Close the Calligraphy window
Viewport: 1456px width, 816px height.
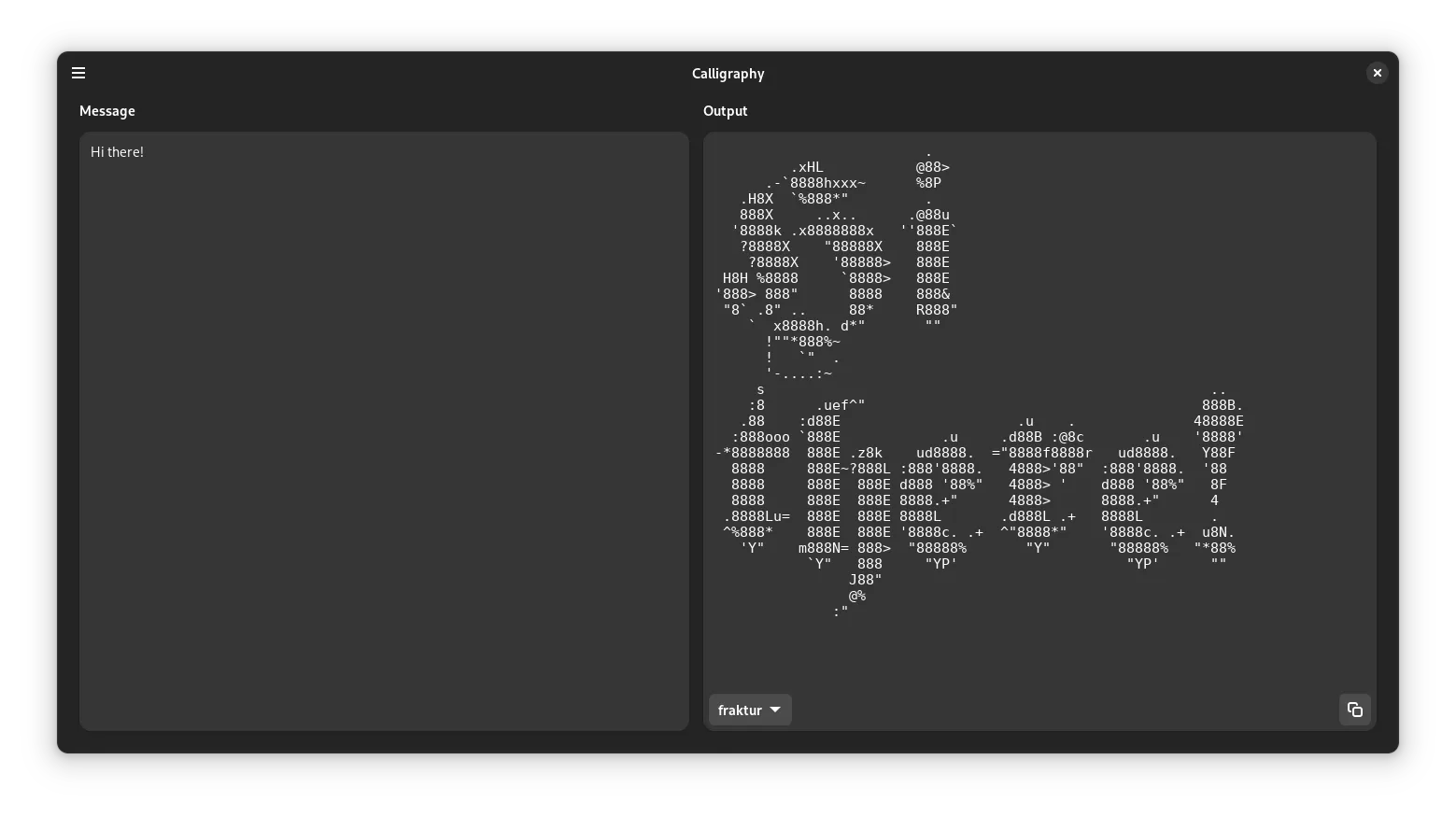tap(1377, 73)
